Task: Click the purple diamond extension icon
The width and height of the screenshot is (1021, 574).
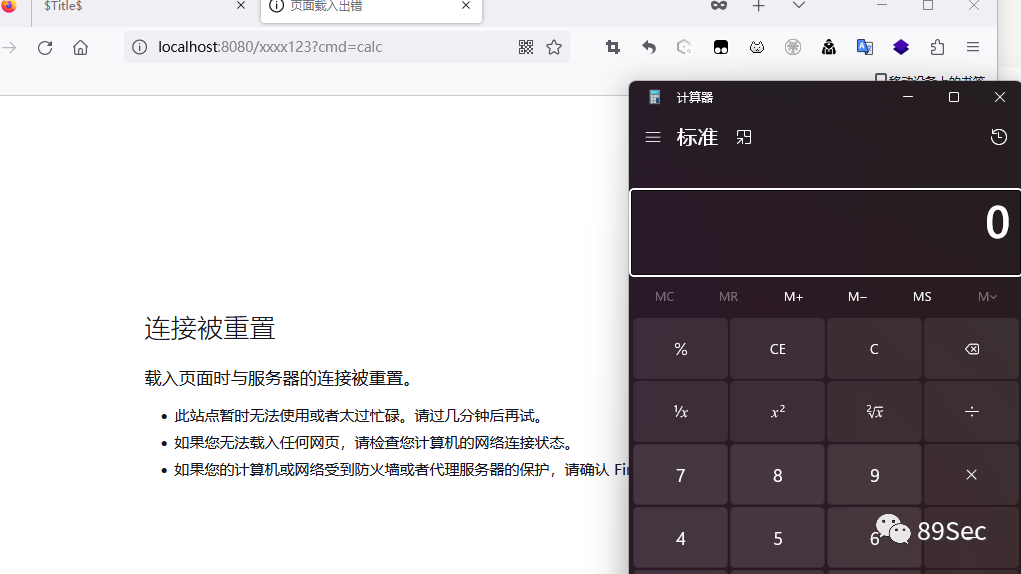Action: click(901, 47)
